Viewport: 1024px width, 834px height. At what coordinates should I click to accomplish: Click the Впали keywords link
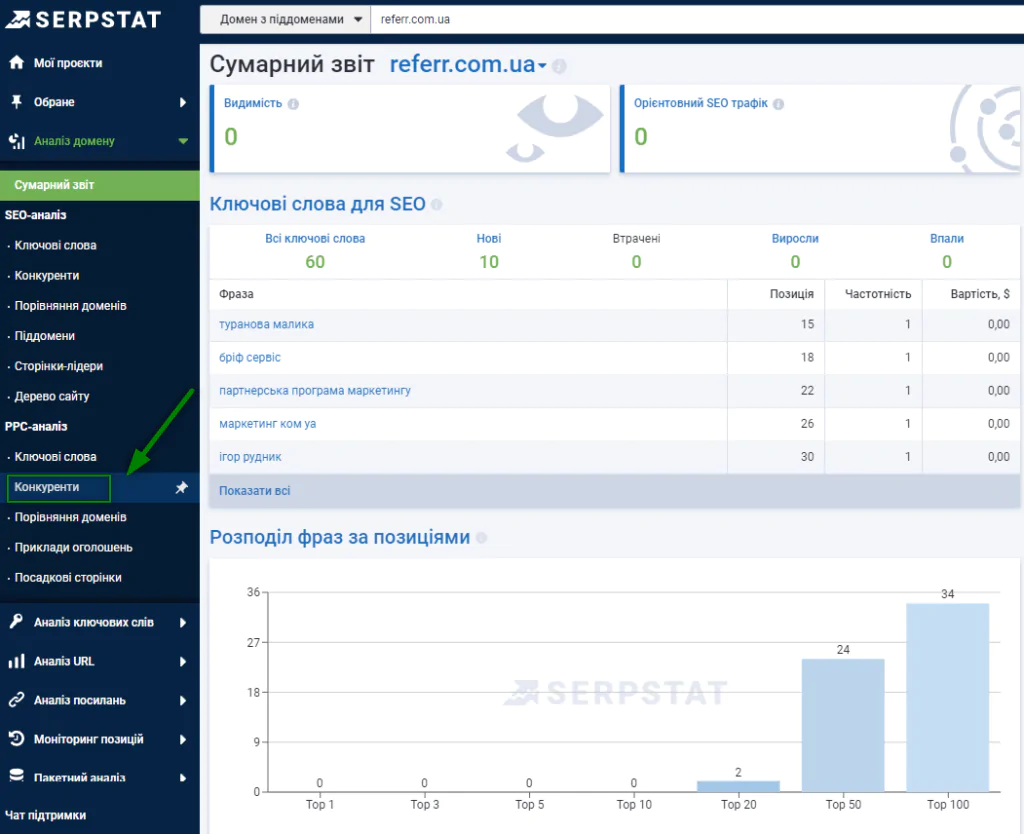tap(947, 238)
